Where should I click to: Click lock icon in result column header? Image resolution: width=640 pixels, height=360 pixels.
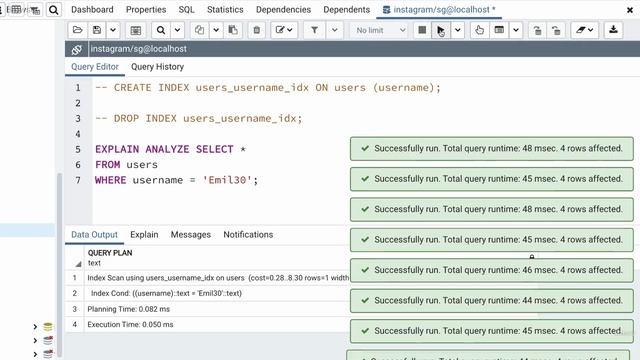(532, 256)
